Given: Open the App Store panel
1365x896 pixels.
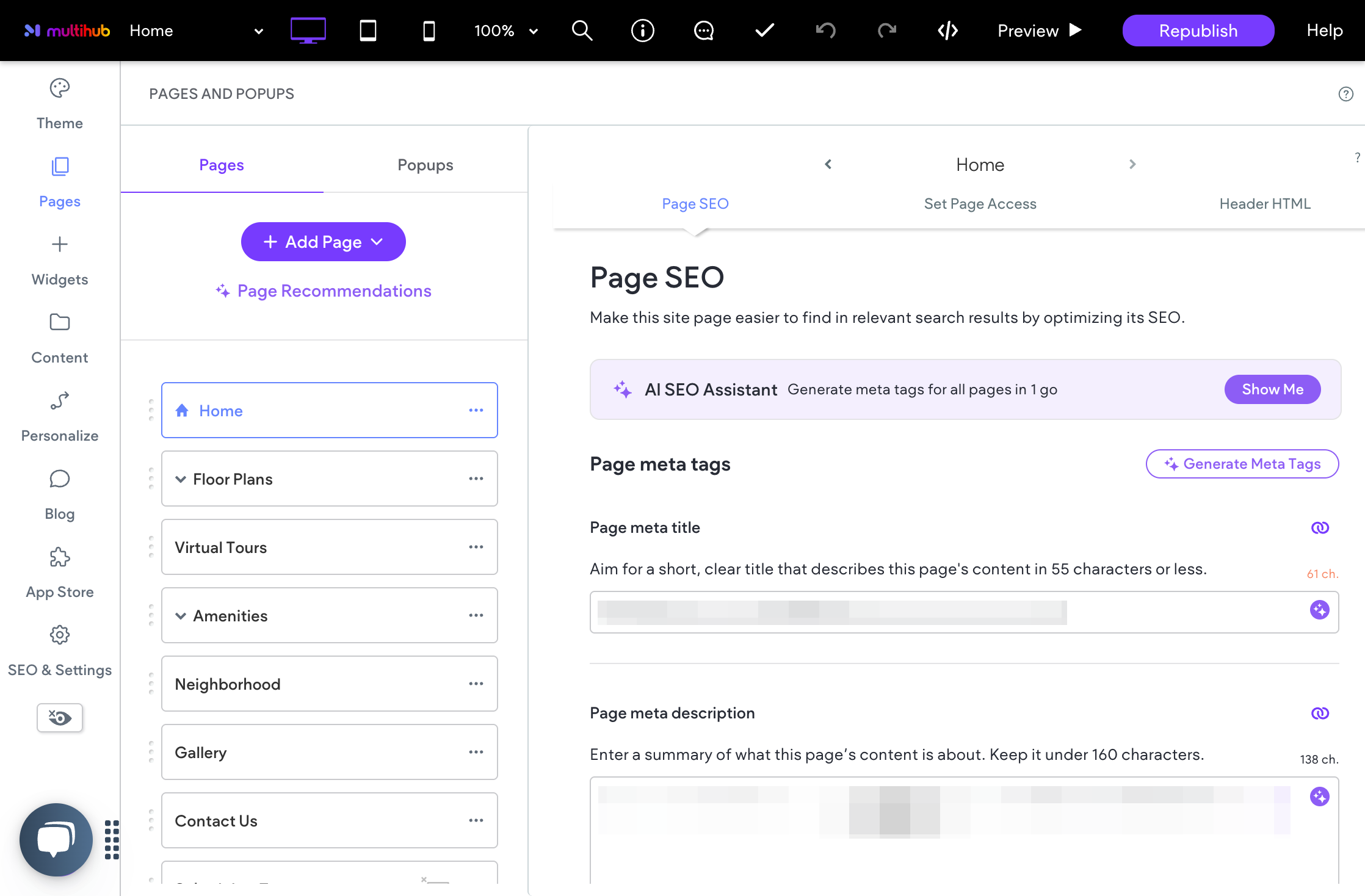Looking at the screenshot, I should (x=60, y=573).
